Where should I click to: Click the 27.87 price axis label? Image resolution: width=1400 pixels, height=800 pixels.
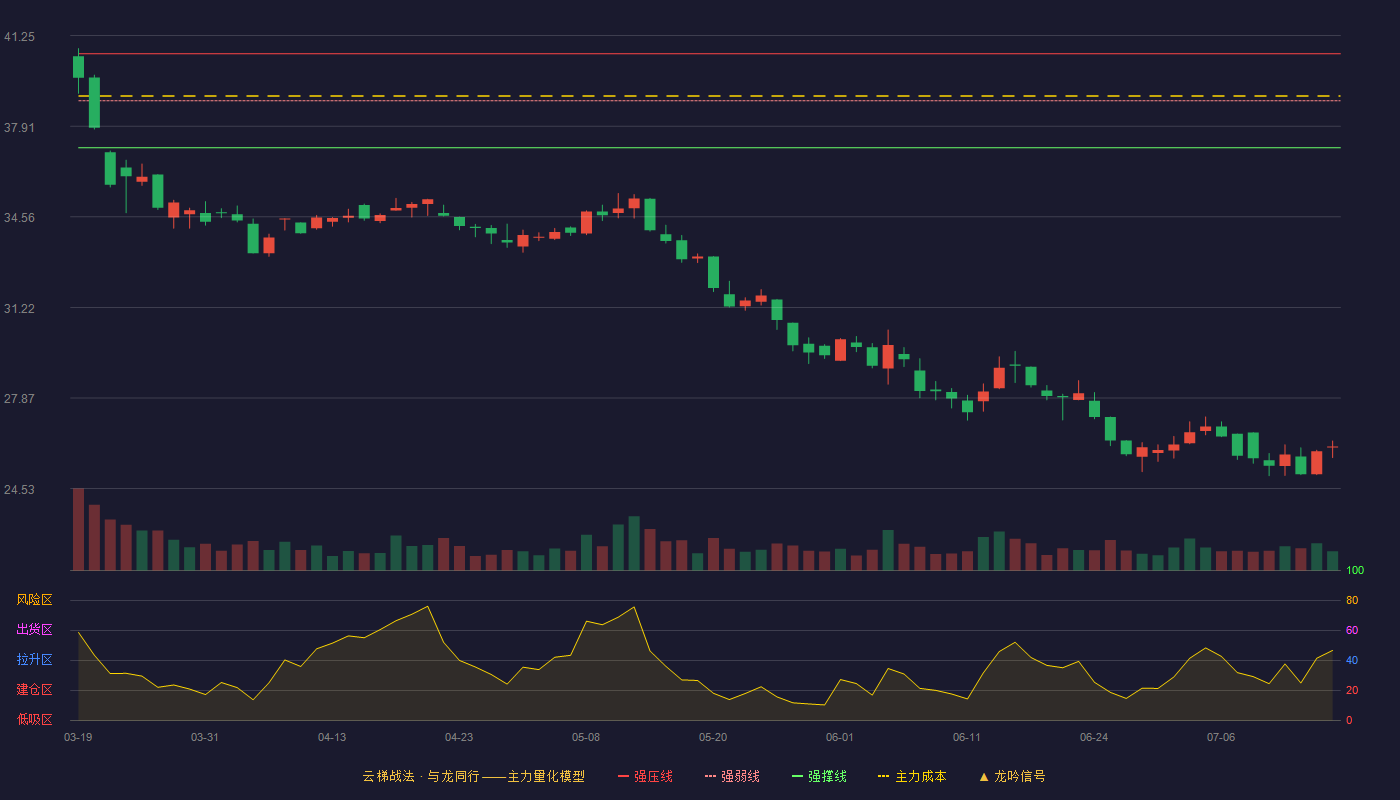pyautogui.click(x=19, y=399)
